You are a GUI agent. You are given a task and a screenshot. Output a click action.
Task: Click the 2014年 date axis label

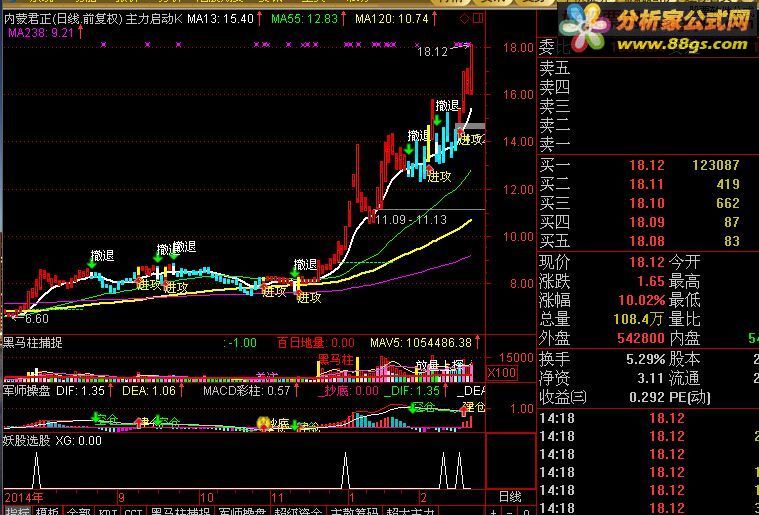click(24, 497)
